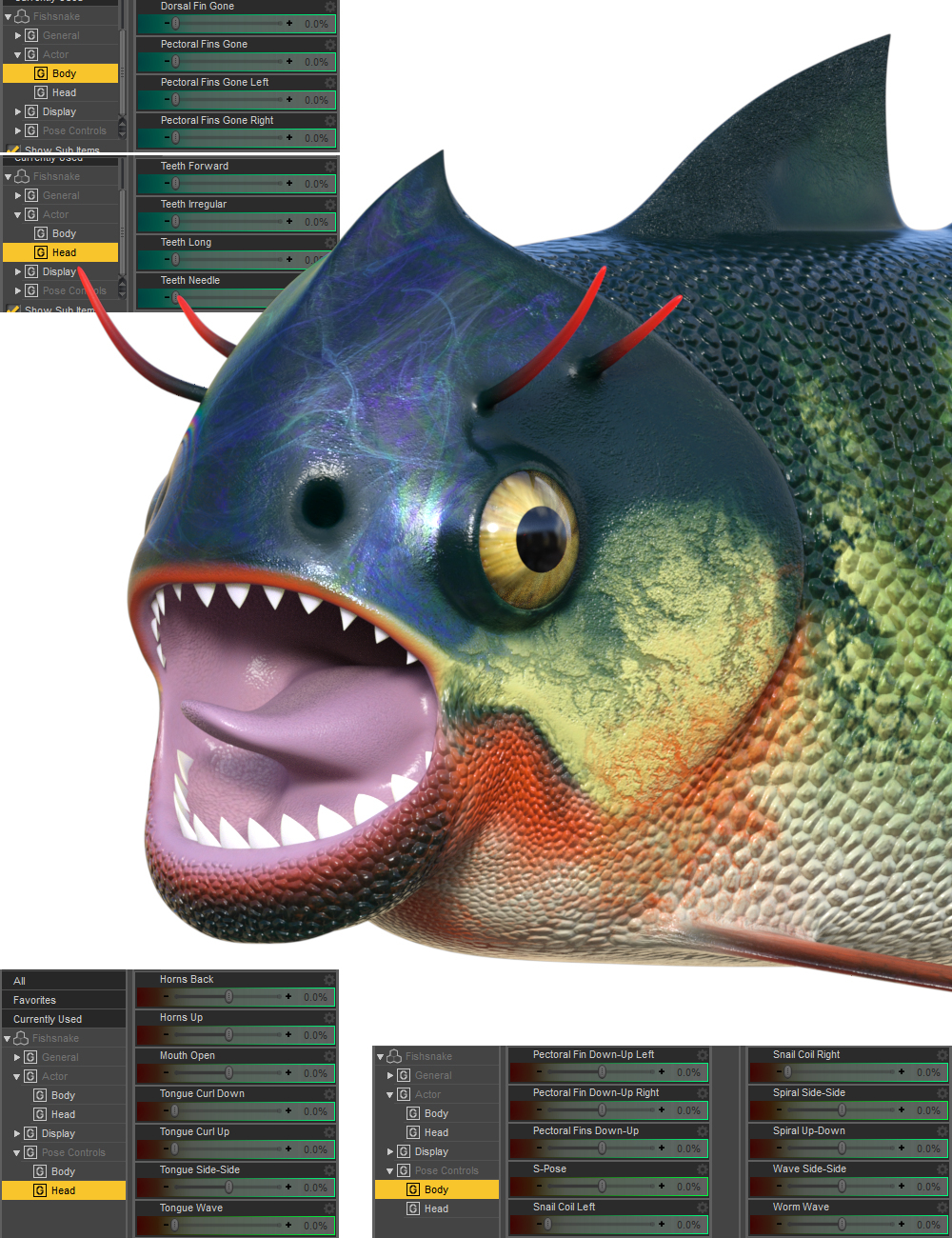Image resolution: width=952 pixels, height=1238 pixels.
Task: Click minus button on Horns Back slider
Action: point(166,996)
